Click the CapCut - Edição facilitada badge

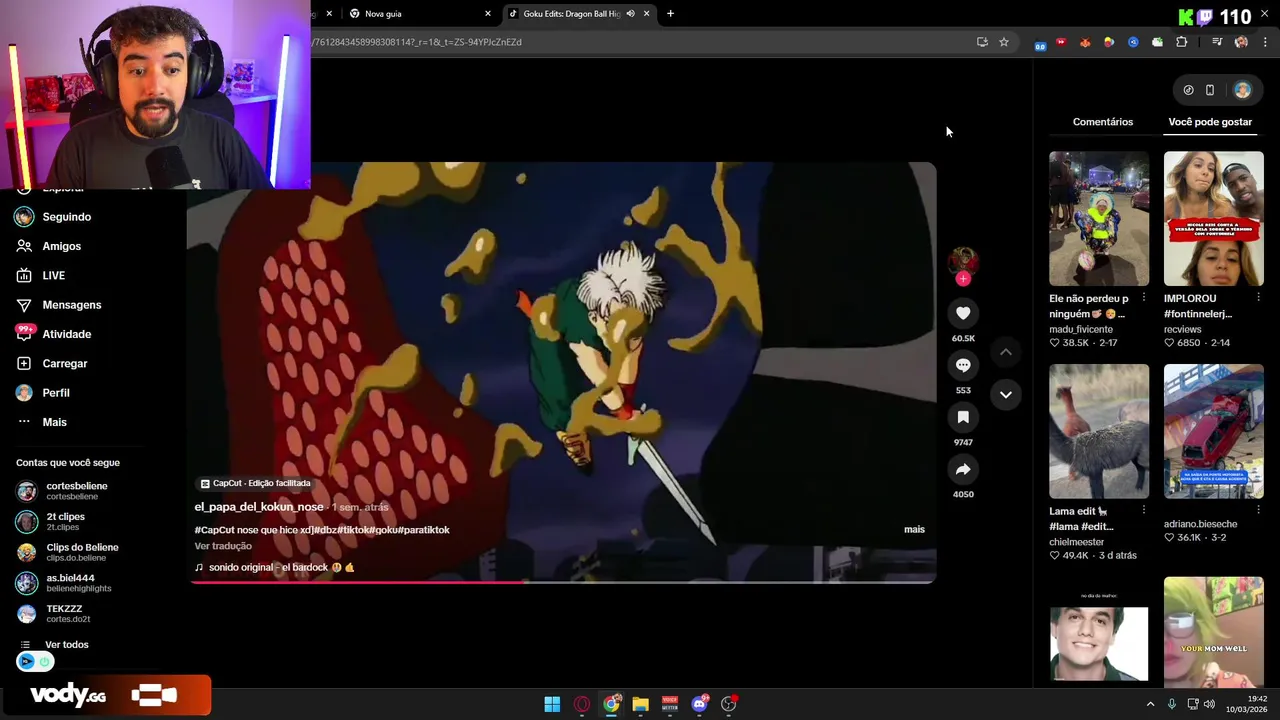(x=256, y=483)
